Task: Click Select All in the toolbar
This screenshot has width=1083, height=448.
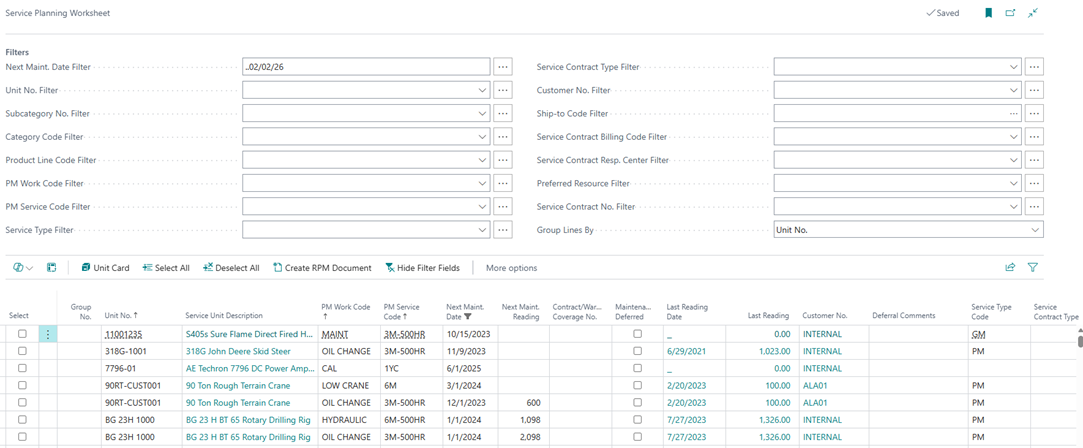Action: 166,268
